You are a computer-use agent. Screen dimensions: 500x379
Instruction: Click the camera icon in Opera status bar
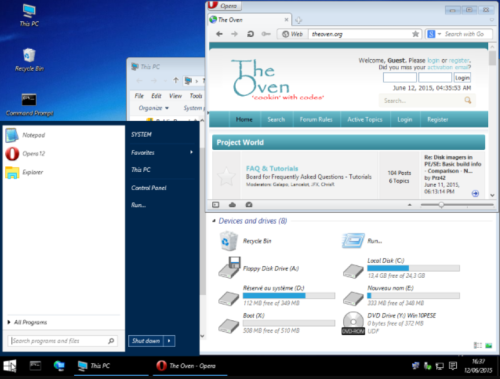249,205
